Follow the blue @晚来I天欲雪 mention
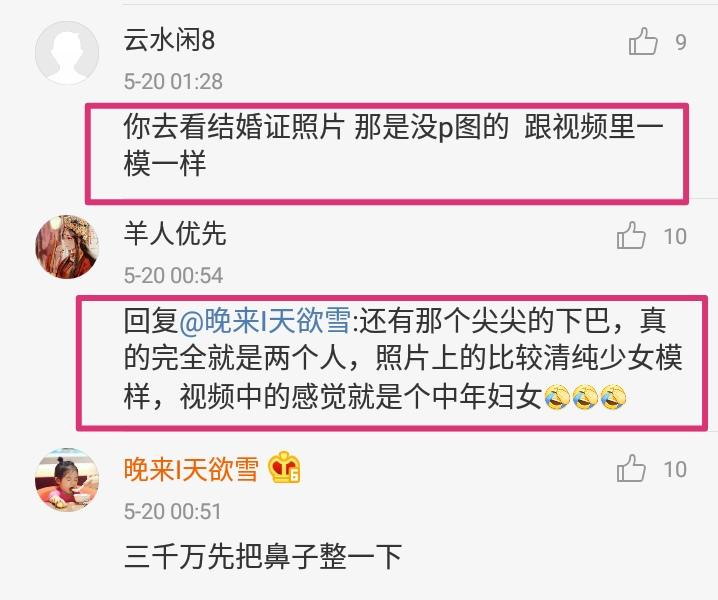This screenshot has height=600, width=718. tap(265, 320)
